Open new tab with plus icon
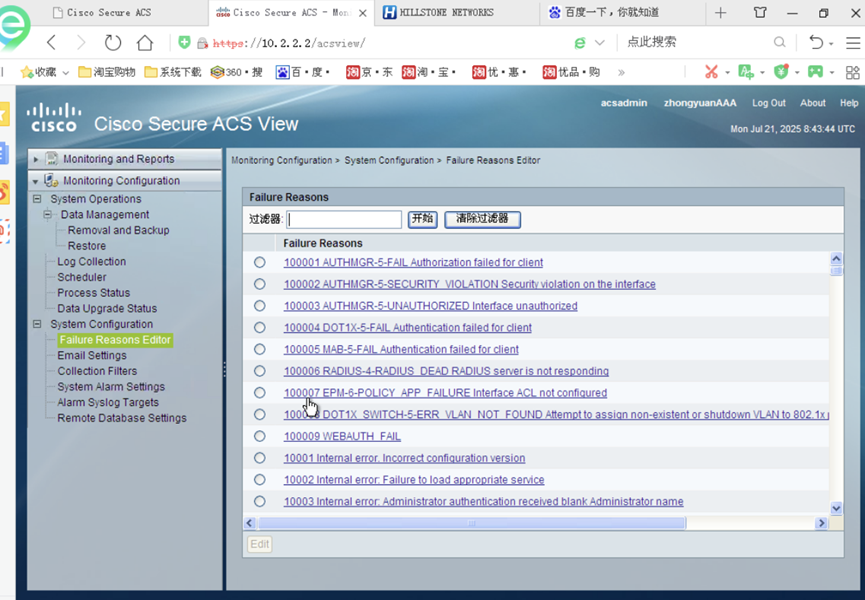 coord(720,13)
